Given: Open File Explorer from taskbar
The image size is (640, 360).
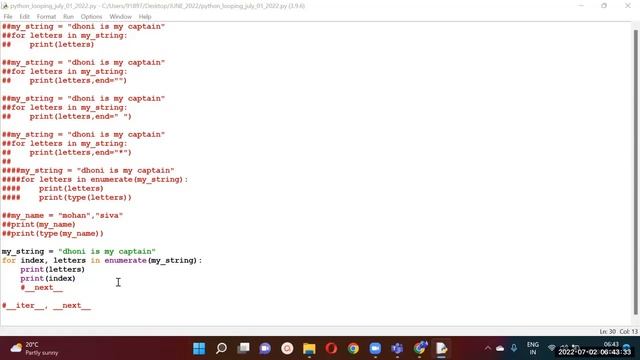Looking at the screenshot, I should 309,349.
